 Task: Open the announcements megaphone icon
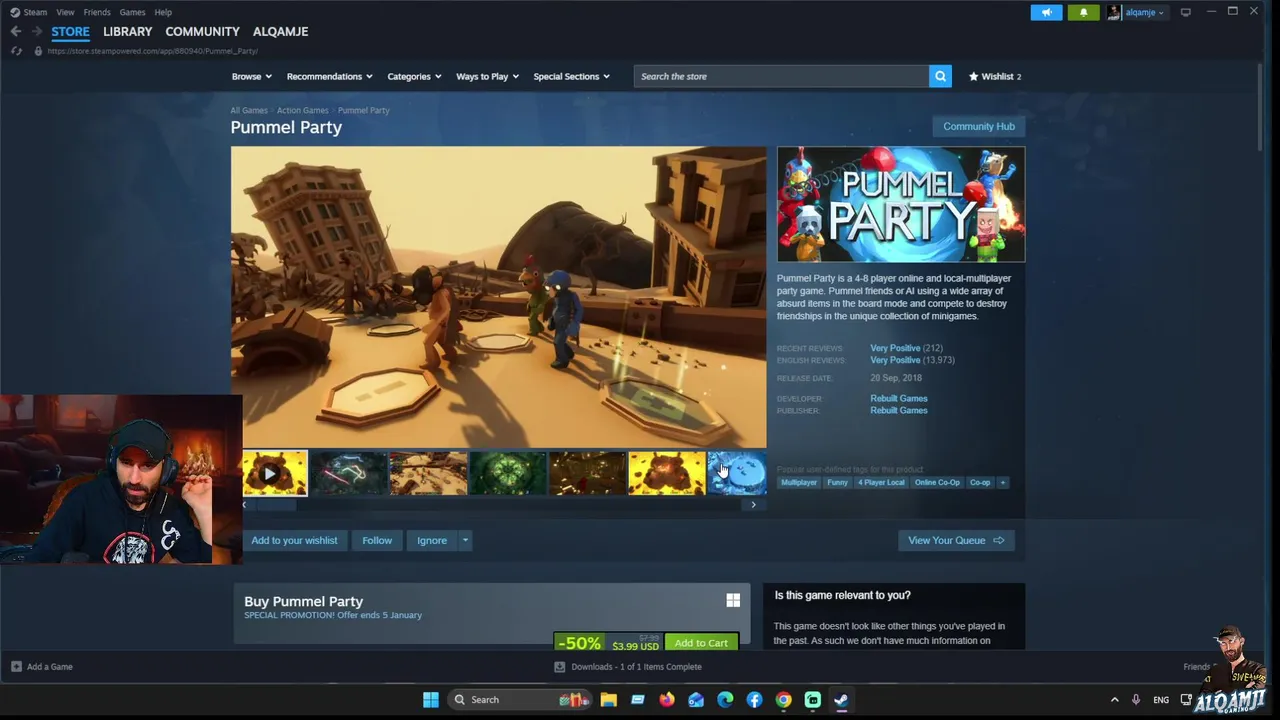(x=1046, y=12)
